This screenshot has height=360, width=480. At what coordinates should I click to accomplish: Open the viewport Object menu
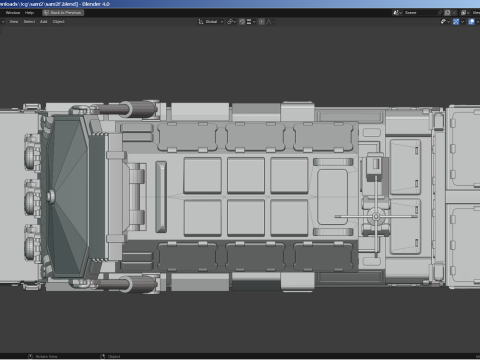pos(59,22)
